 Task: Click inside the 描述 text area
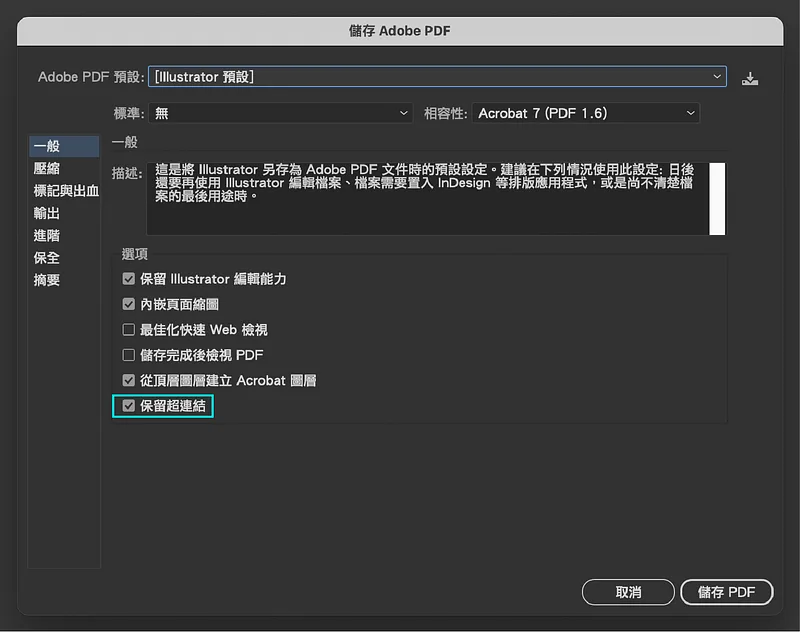coord(428,198)
